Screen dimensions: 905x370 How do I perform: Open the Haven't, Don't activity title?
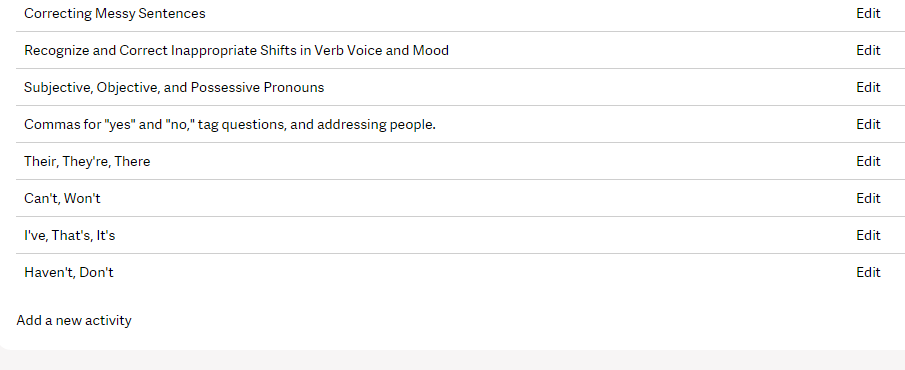pos(69,272)
